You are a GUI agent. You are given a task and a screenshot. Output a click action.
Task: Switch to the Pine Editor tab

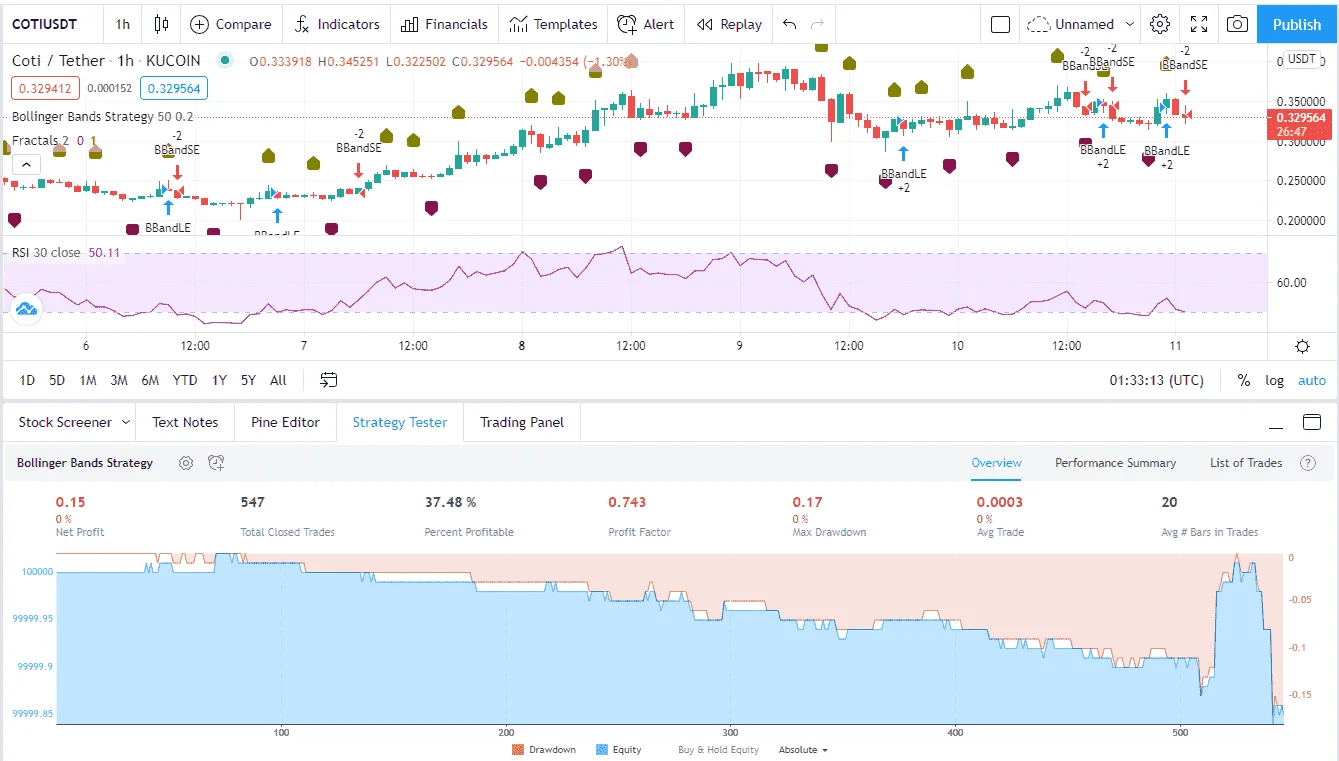(x=285, y=422)
